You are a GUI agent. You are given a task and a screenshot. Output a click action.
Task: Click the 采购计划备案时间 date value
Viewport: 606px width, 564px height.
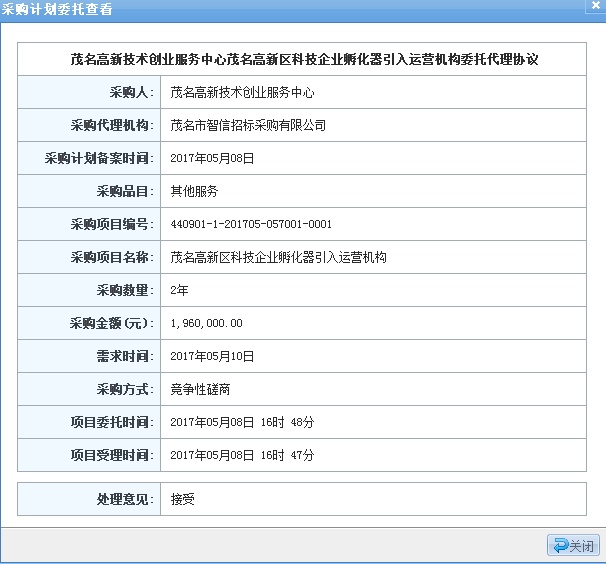point(213,158)
